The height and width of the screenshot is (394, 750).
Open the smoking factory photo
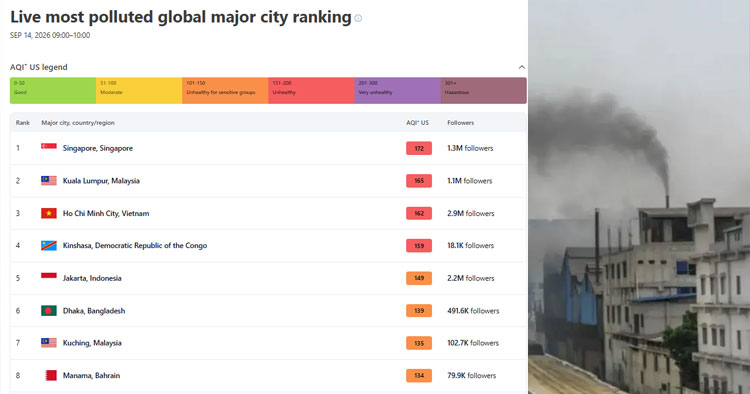click(x=639, y=197)
